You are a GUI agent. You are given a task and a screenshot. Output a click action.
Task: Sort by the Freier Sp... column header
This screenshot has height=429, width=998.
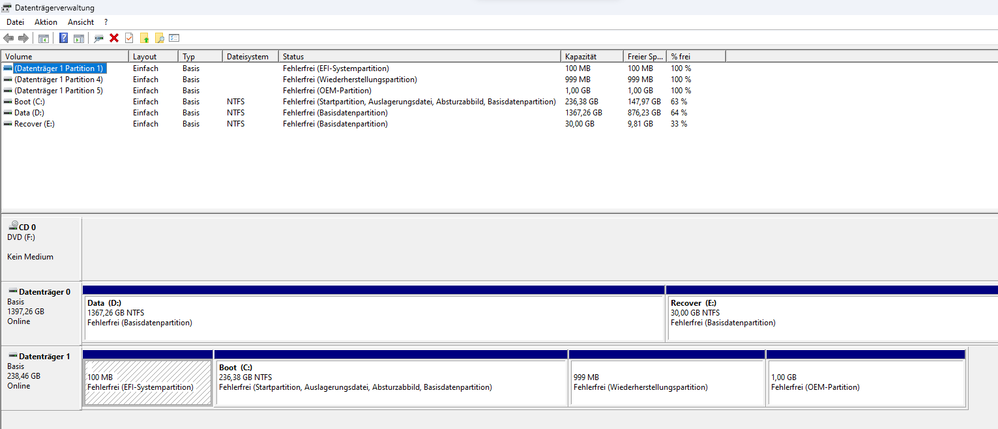(x=645, y=57)
